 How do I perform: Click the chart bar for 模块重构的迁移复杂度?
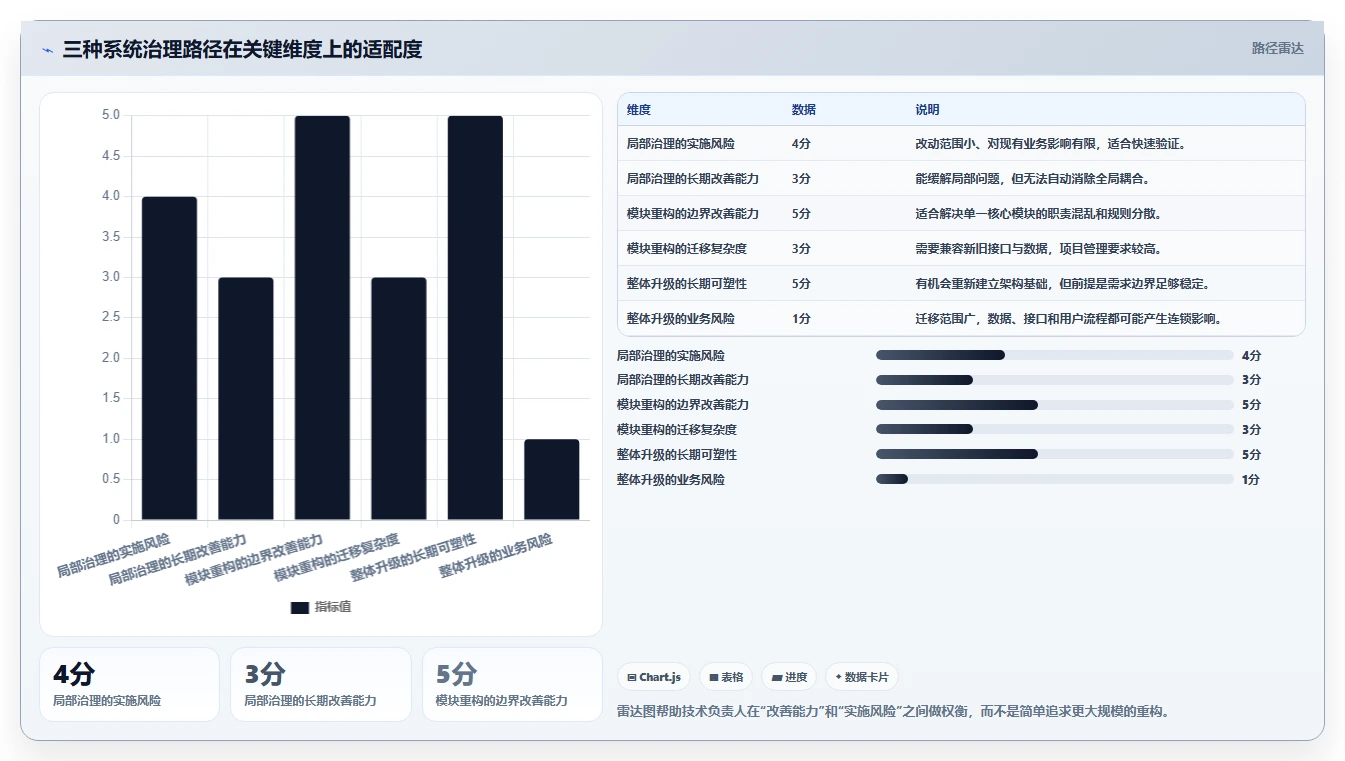(399, 398)
